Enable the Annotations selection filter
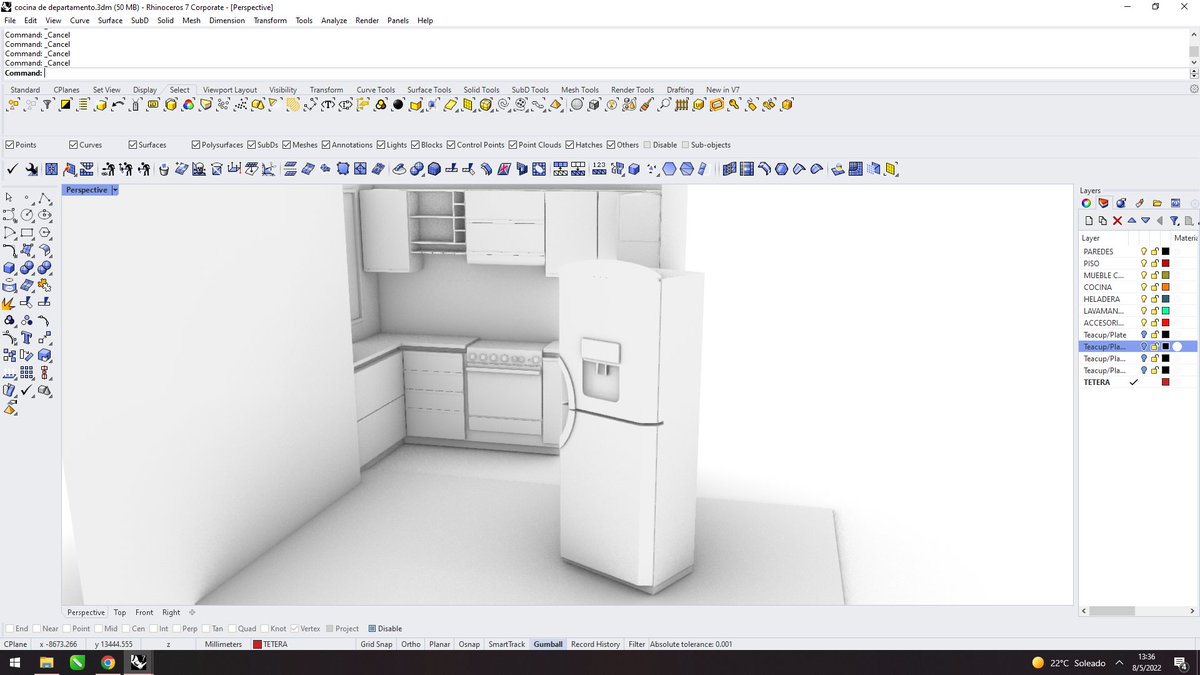Viewport: 1200px width, 675px height. (327, 144)
